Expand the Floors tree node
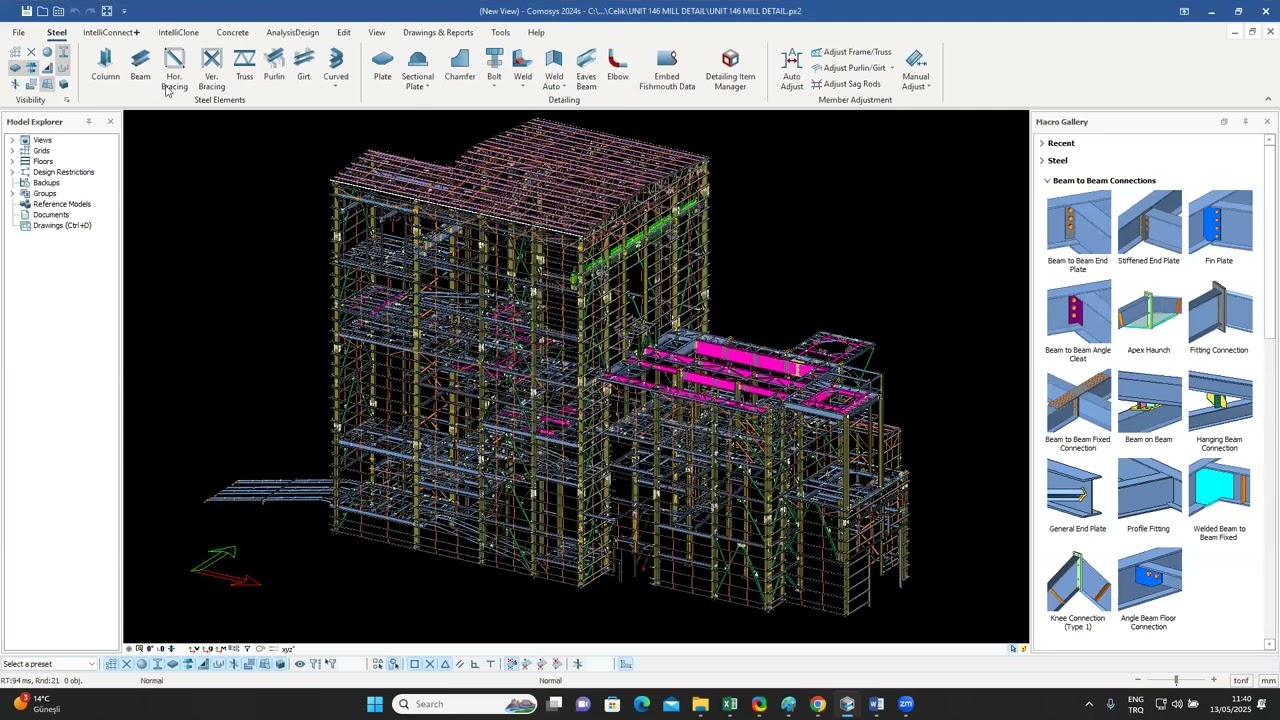This screenshot has width=1280, height=720. 12,161
